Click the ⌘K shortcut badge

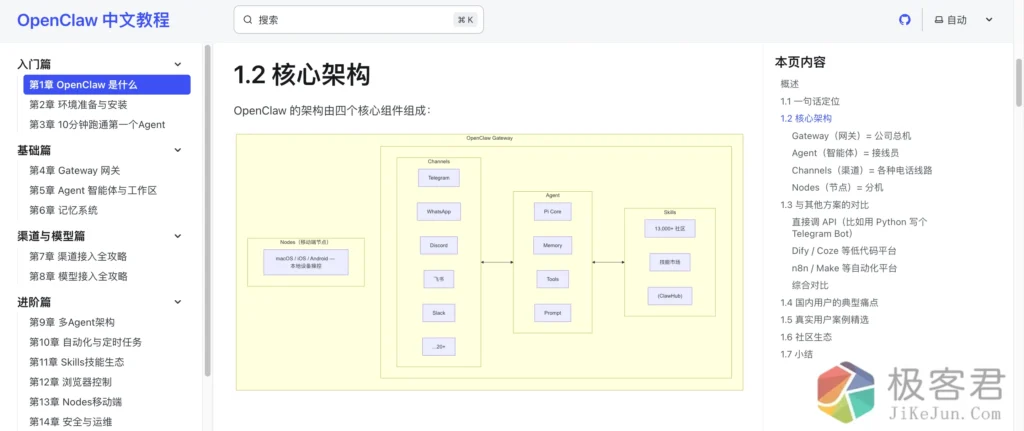pyautogui.click(x=466, y=20)
